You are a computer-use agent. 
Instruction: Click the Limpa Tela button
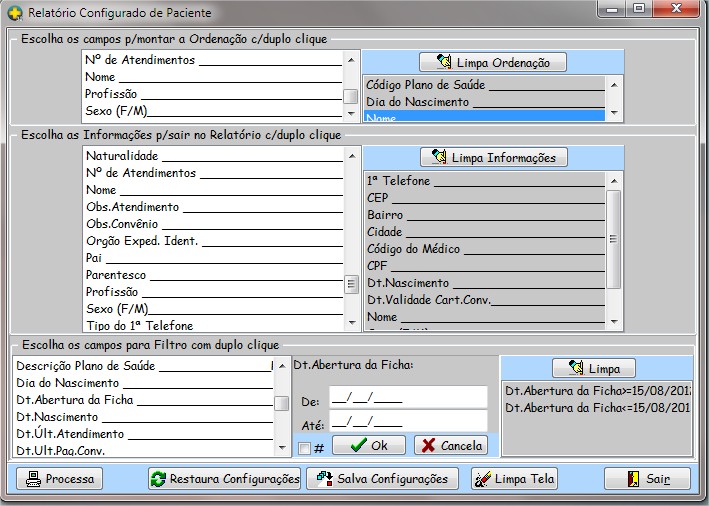click(x=513, y=479)
